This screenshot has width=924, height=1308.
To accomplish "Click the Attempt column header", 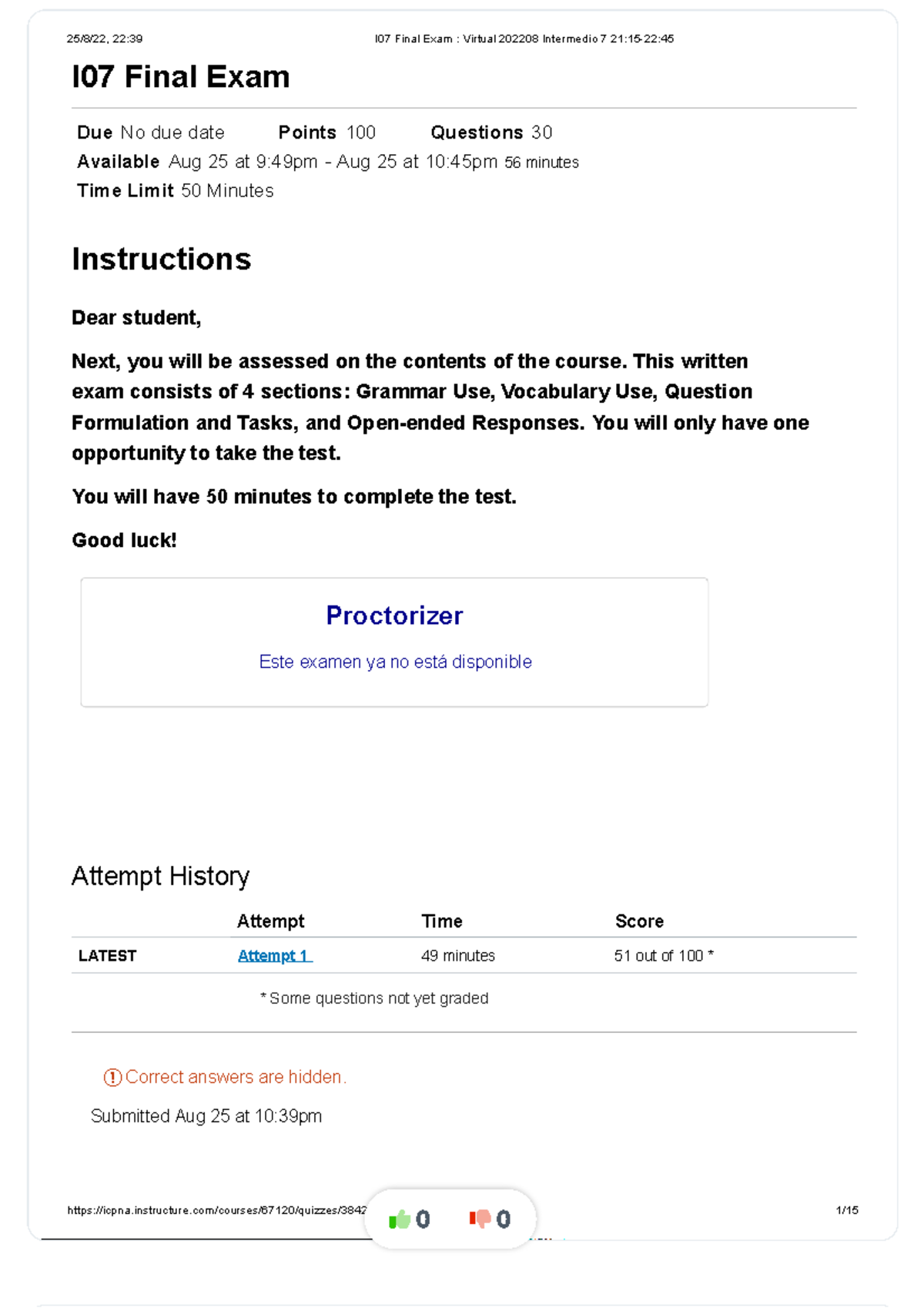I will click(270, 921).
